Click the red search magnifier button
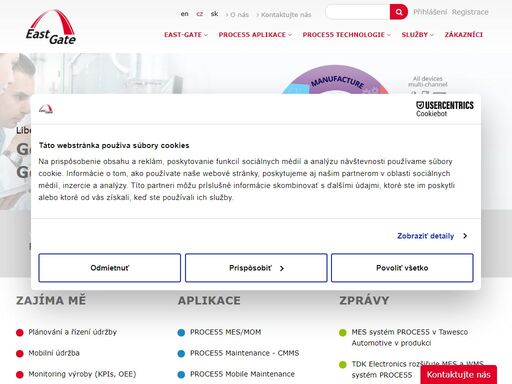The width and height of the screenshot is (512, 384). pyautogui.click(x=399, y=12)
